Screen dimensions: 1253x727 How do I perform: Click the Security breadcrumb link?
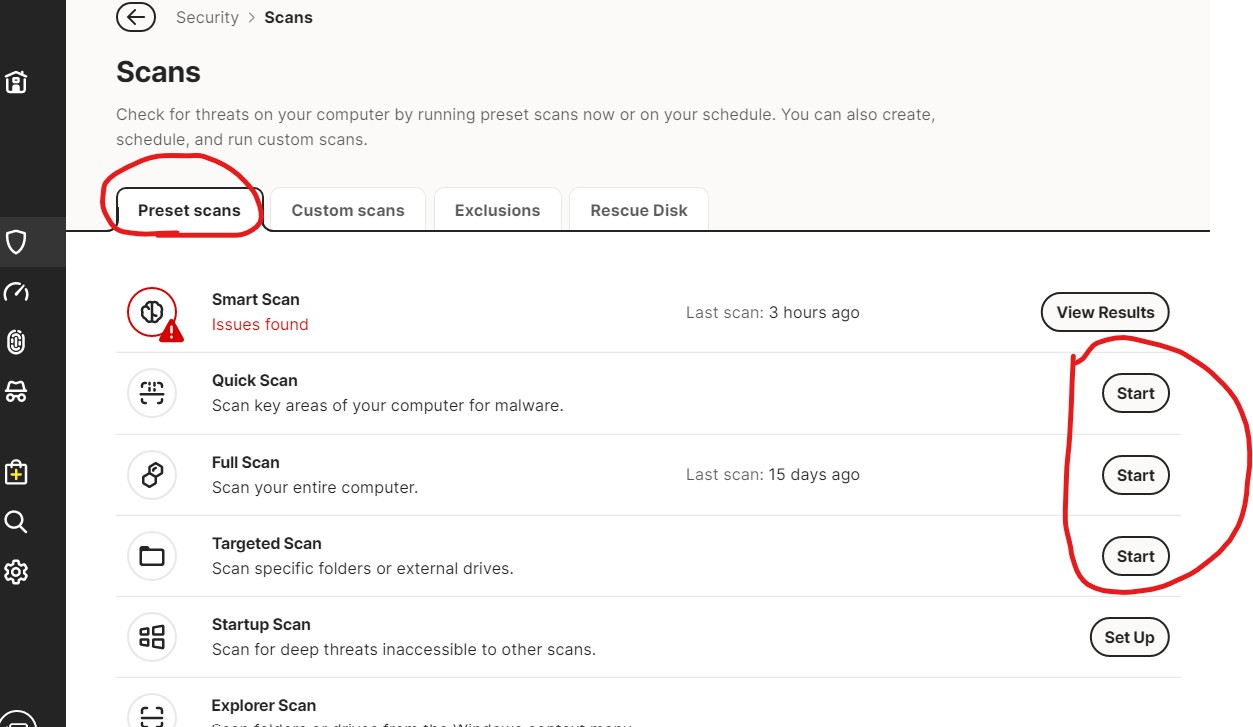(x=207, y=18)
